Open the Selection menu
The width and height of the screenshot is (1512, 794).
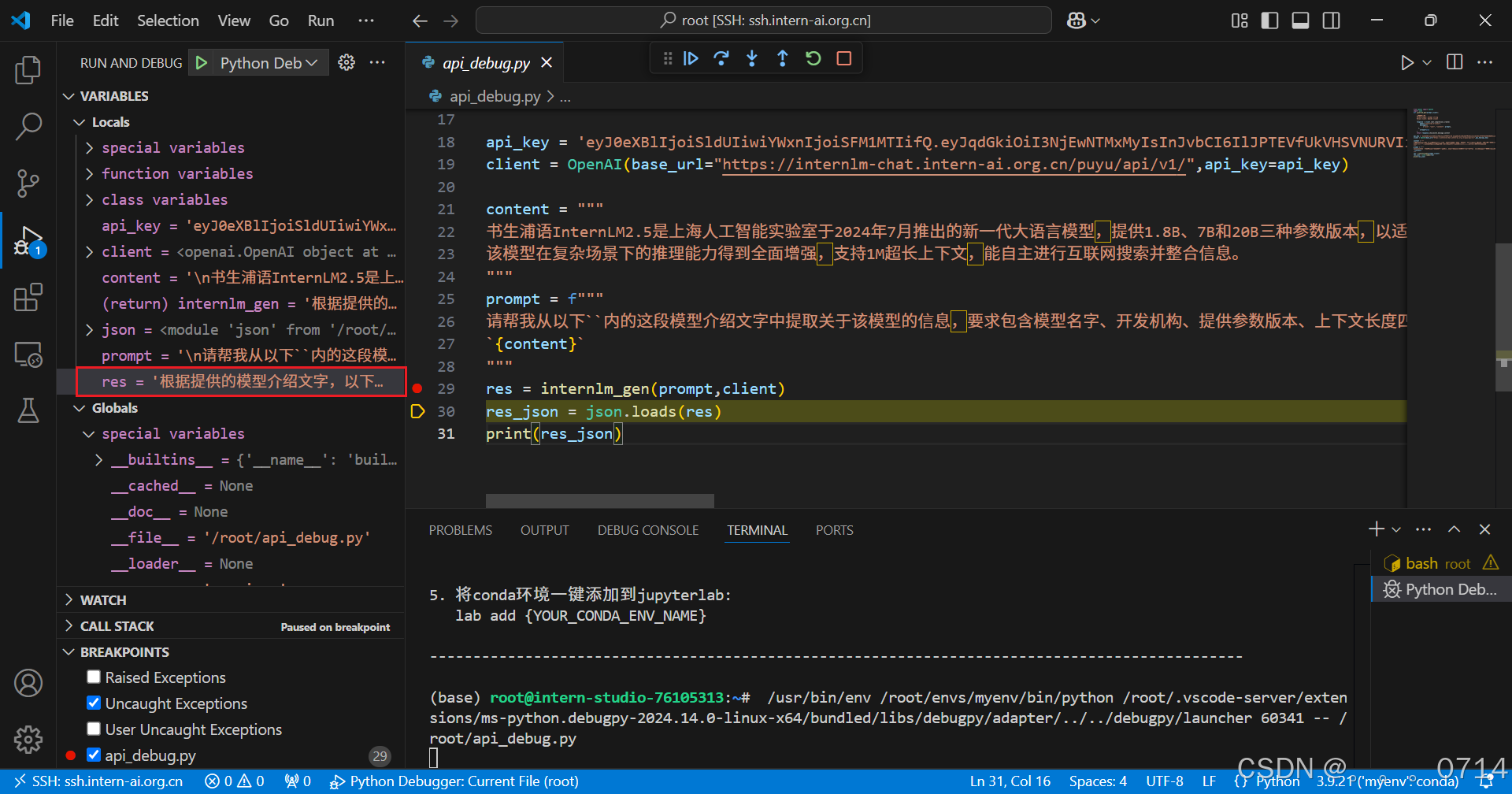coord(168,20)
